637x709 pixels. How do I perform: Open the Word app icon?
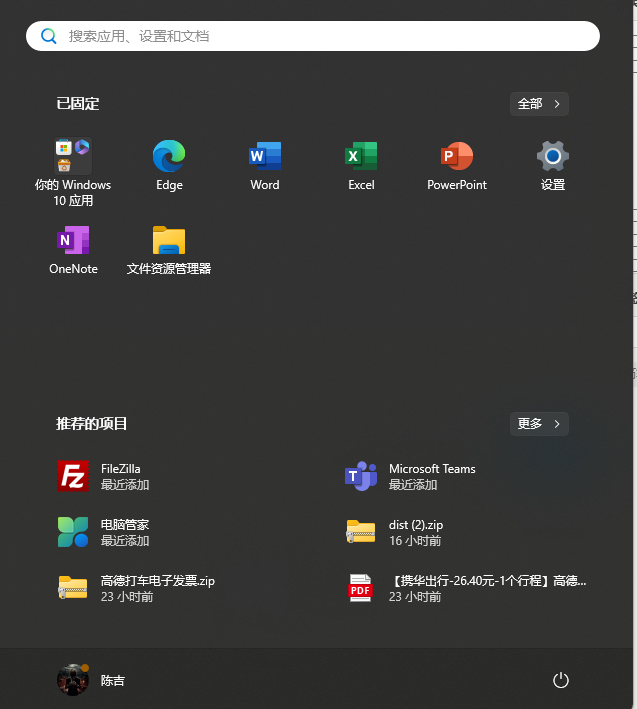(265, 156)
